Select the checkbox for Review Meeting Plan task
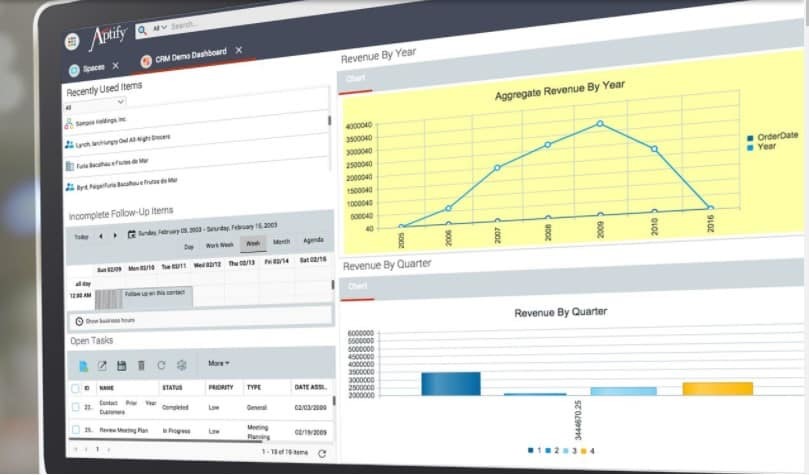 tap(74, 431)
